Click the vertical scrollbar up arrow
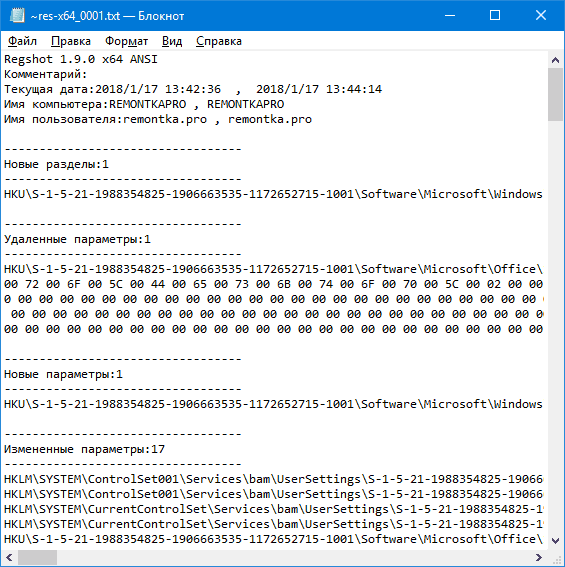Viewport: 565px width, 567px height. [x=555, y=60]
